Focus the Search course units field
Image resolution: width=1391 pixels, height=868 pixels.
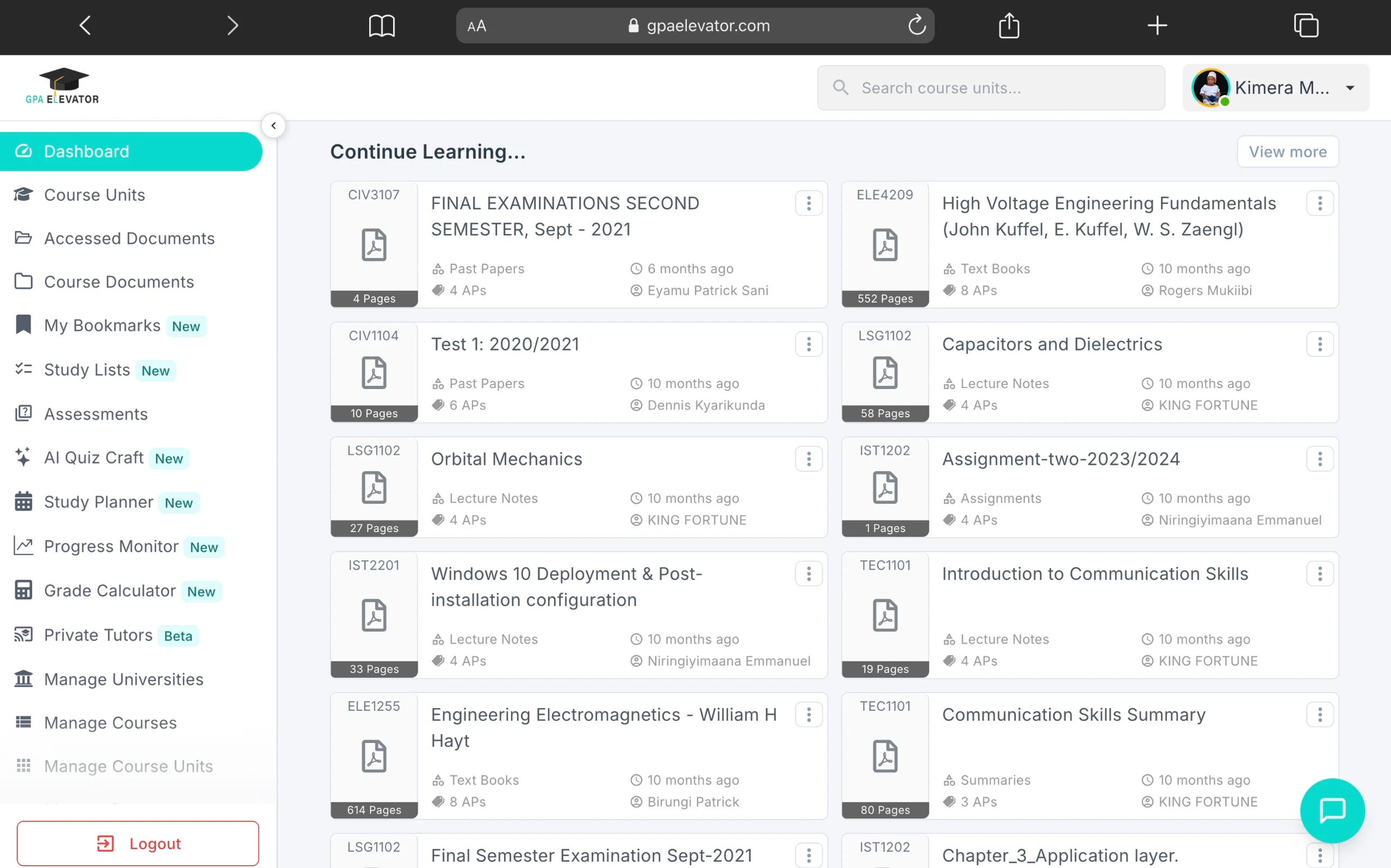[991, 88]
